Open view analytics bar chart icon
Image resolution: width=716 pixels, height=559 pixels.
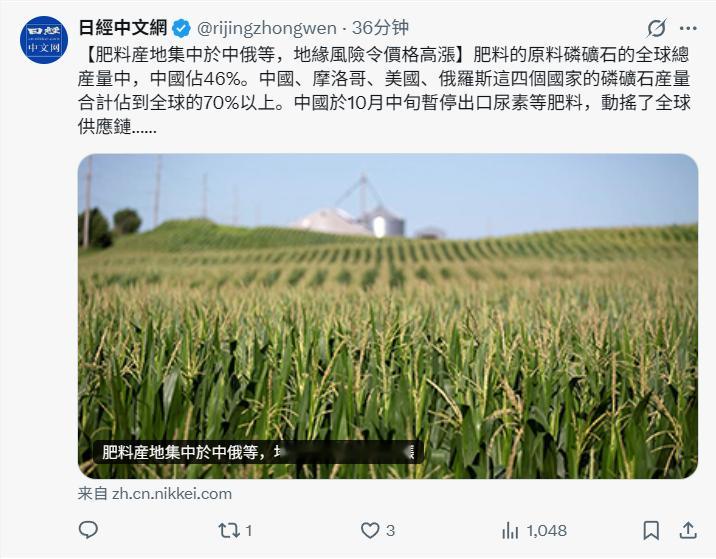point(510,530)
